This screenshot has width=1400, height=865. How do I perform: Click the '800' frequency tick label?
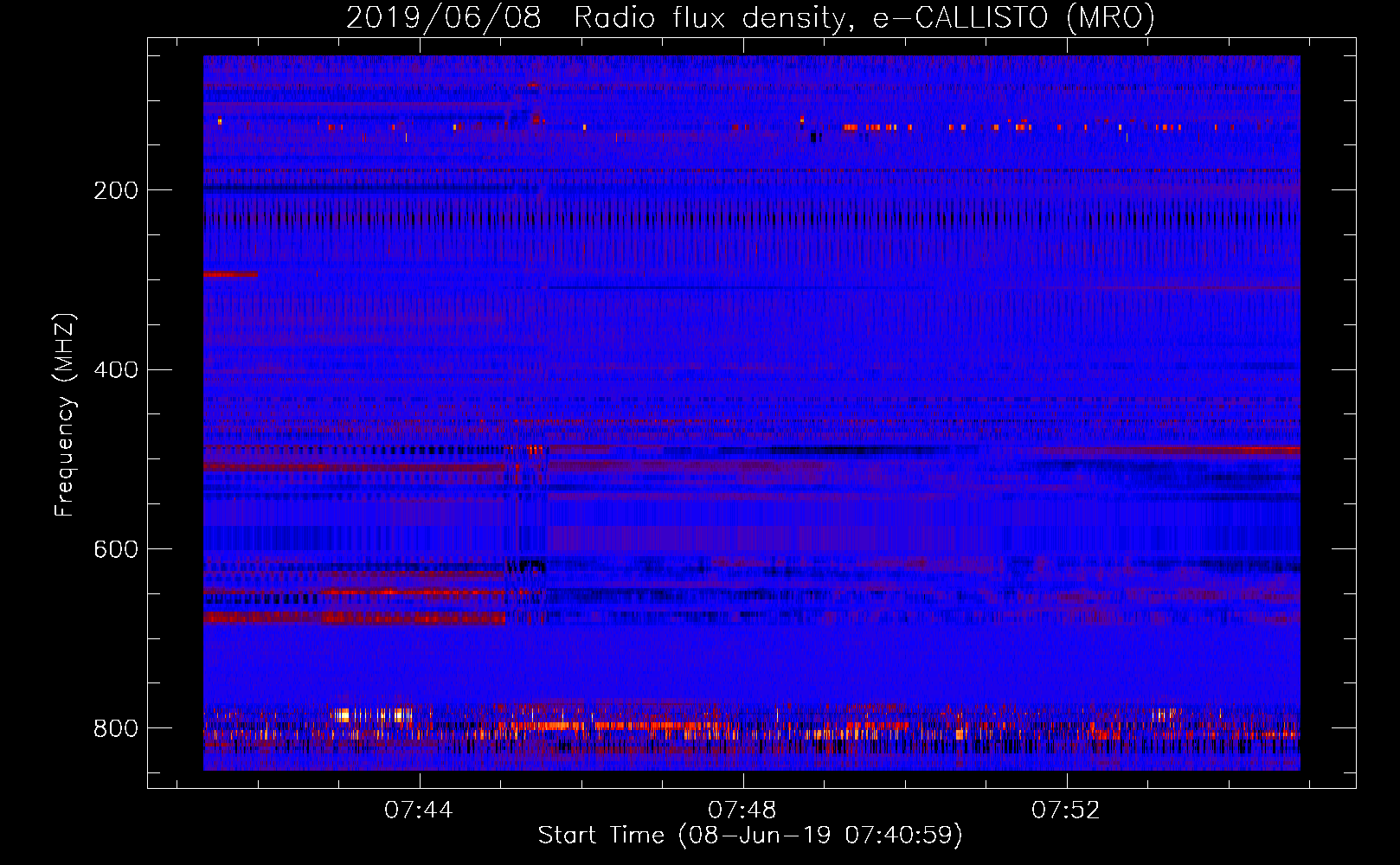116,728
